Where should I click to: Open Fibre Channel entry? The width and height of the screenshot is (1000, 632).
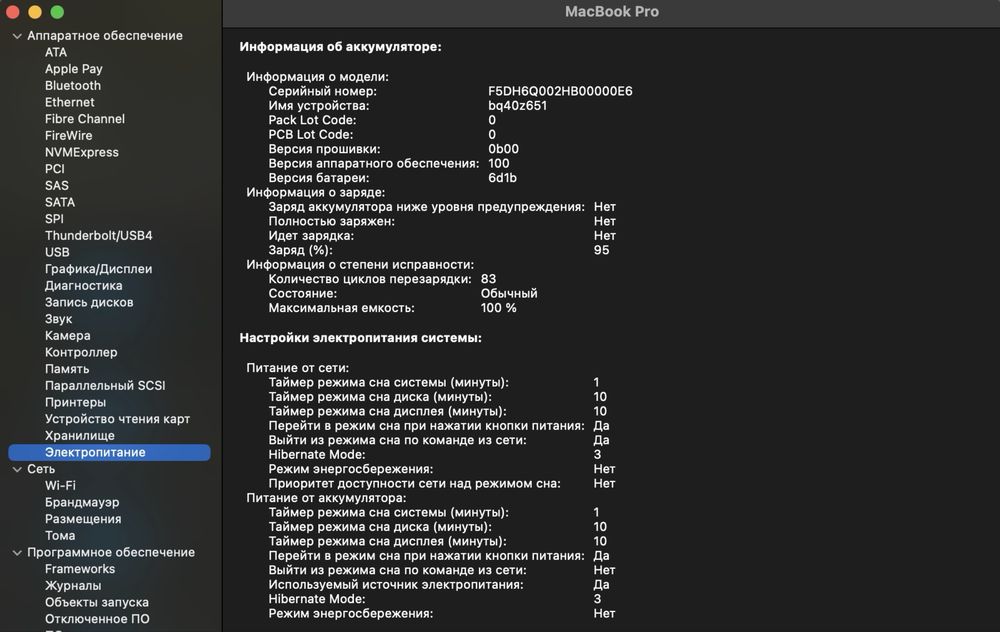(x=85, y=119)
